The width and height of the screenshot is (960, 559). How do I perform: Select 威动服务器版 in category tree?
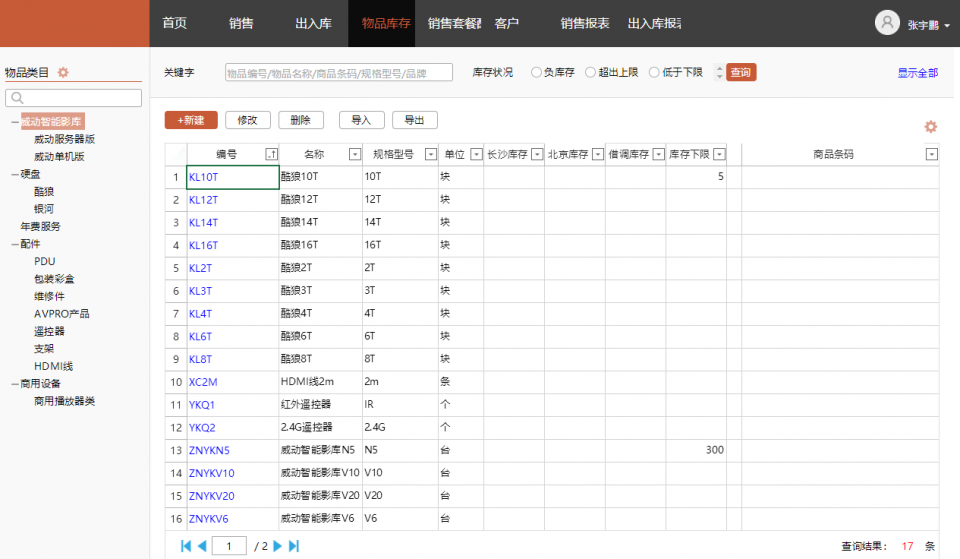(64, 139)
